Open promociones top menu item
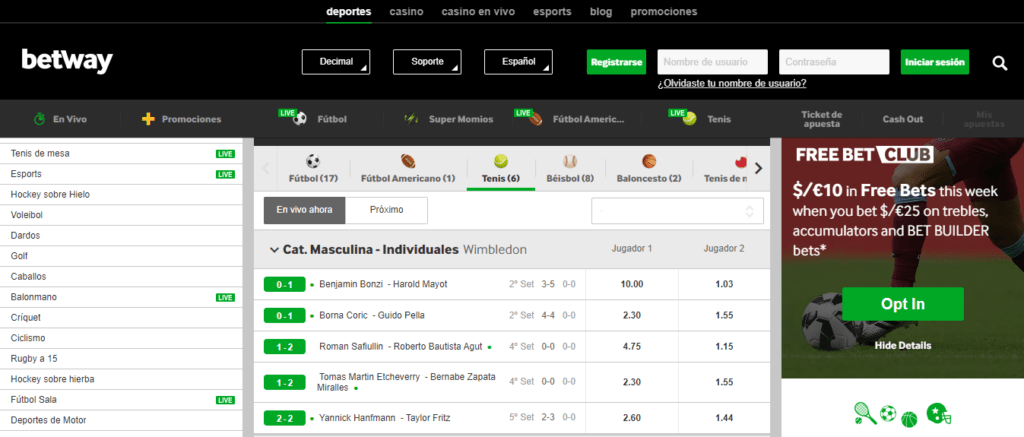 (x=664, y=12)
